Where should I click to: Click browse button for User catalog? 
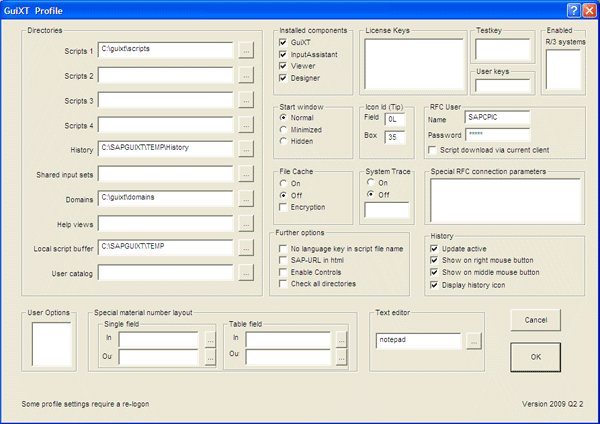coord(246,272)
